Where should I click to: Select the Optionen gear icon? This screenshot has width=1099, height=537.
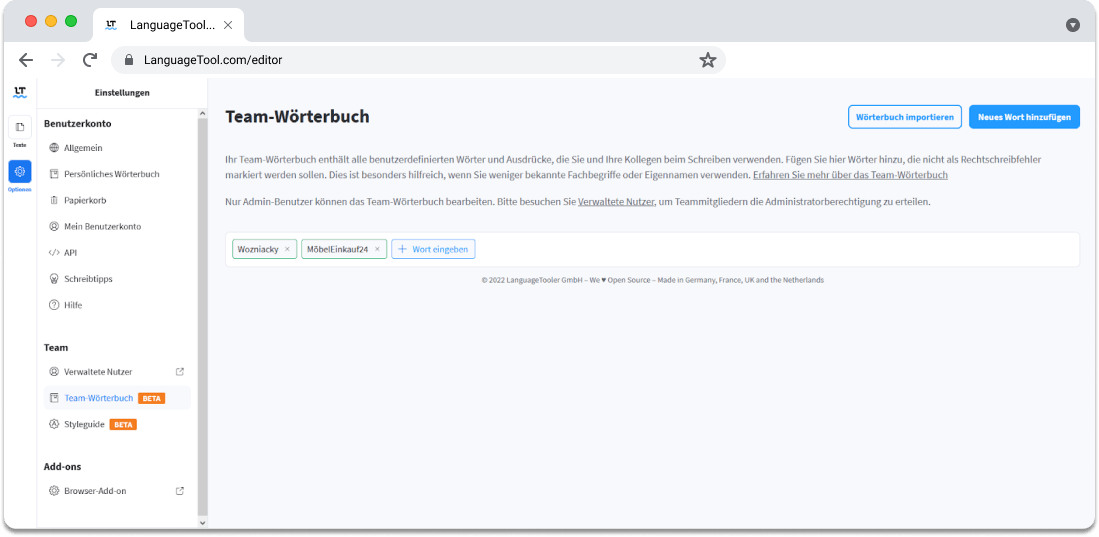(20, 171)
